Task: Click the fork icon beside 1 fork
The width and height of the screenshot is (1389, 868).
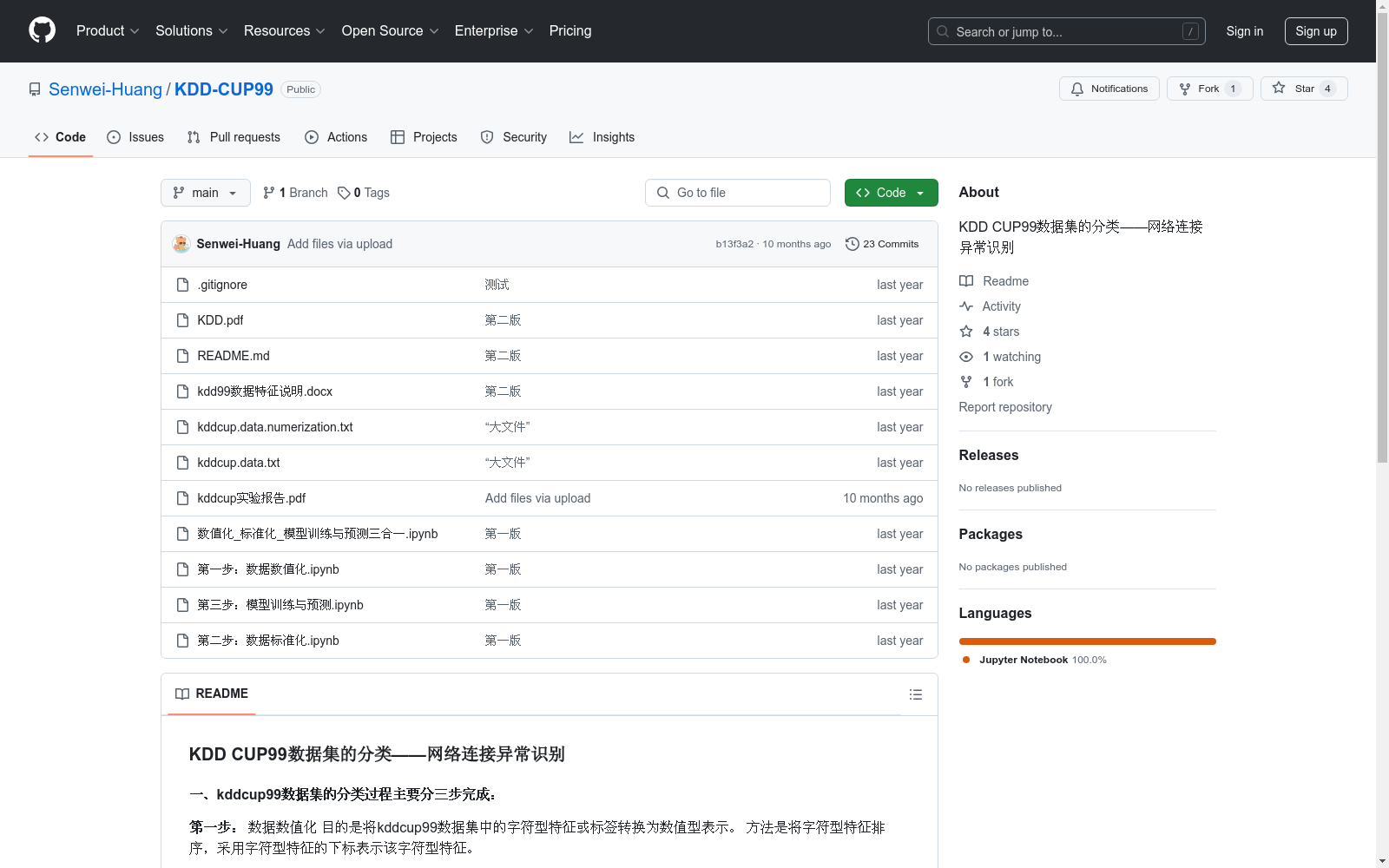Action: [966, 382]
